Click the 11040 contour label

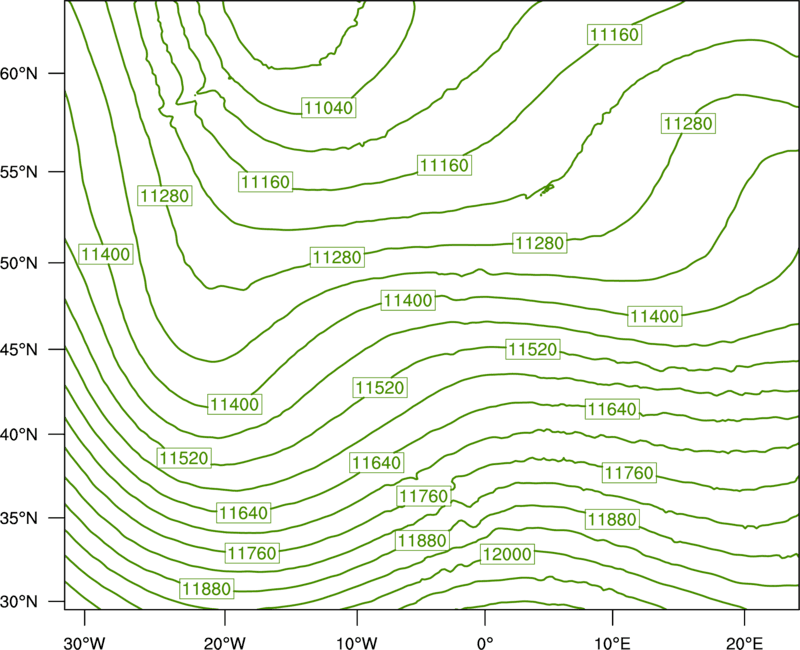329,108
